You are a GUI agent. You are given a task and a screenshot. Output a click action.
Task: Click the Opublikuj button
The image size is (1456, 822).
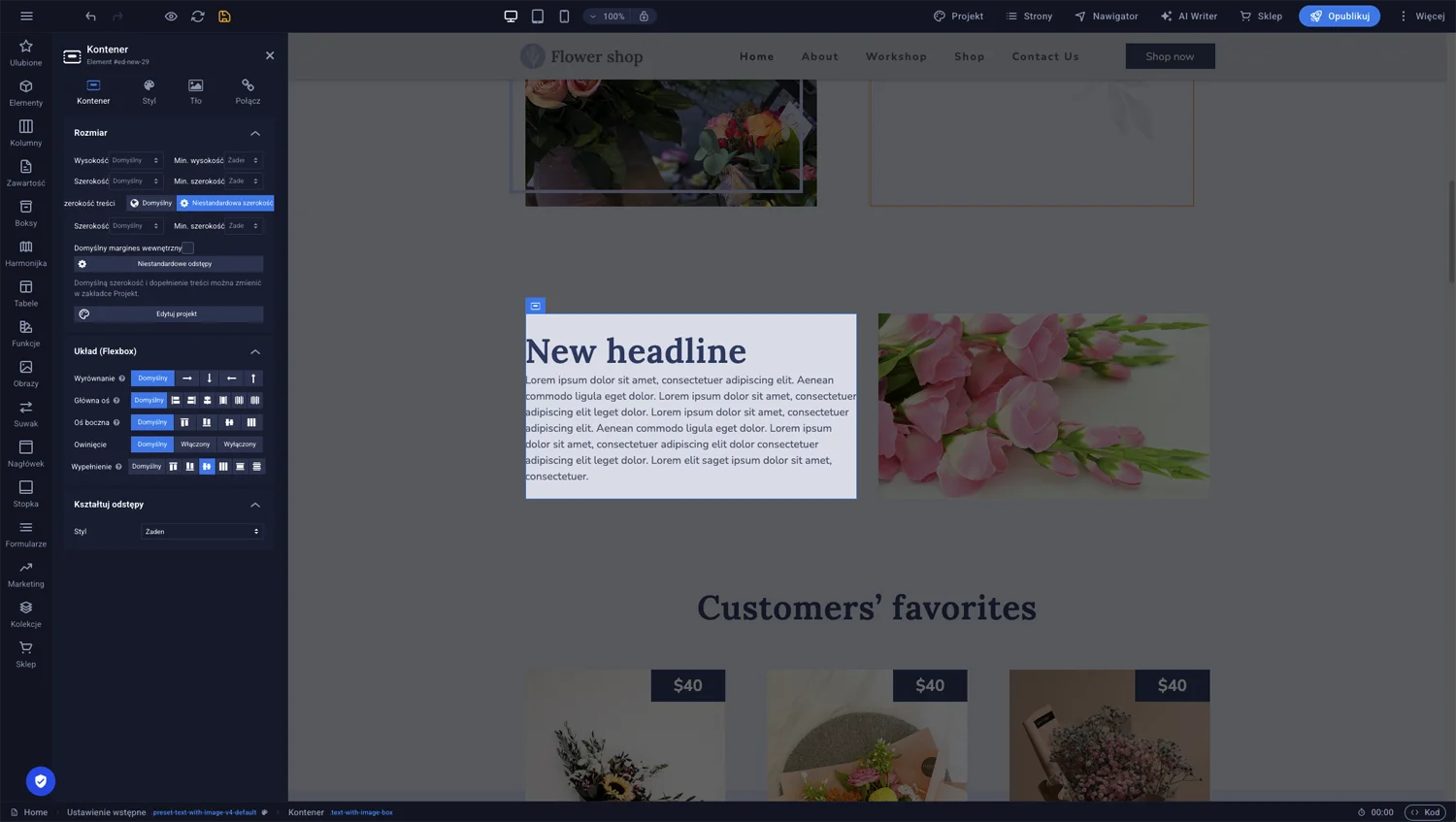(1339, 16)
